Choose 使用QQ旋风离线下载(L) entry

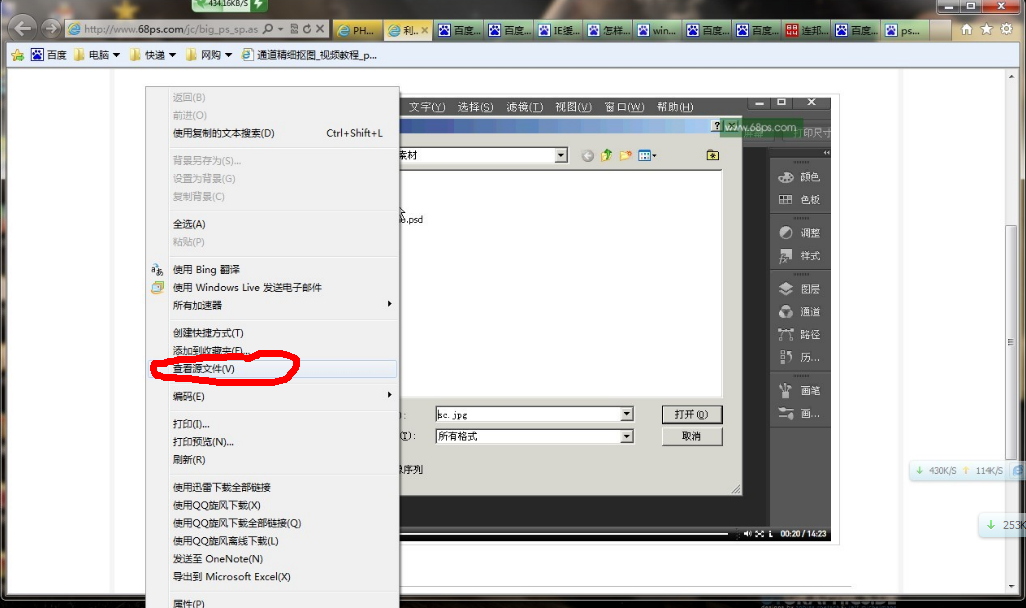click(x=274, y=541)
